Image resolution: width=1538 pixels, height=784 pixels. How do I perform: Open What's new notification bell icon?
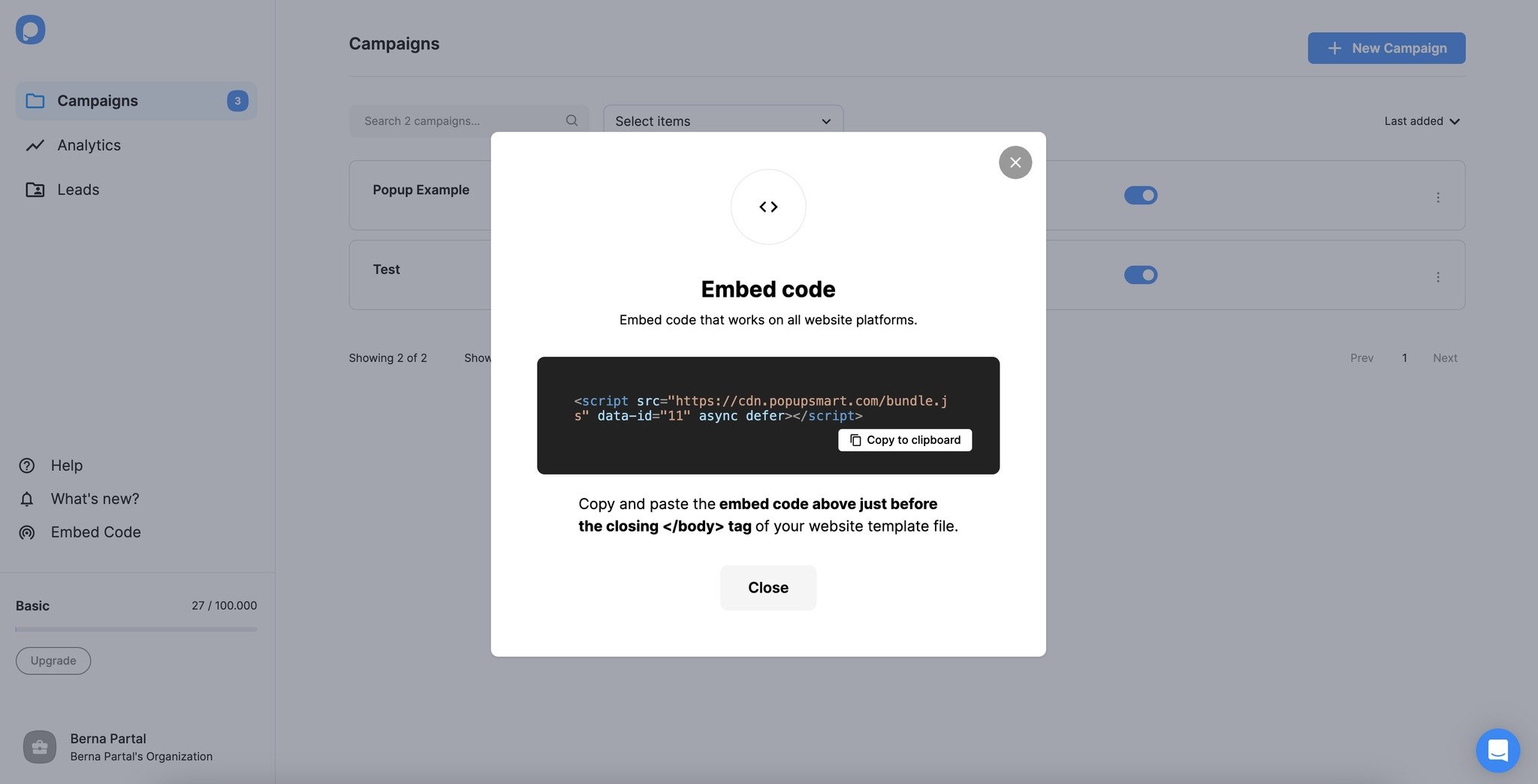(26, 499)
